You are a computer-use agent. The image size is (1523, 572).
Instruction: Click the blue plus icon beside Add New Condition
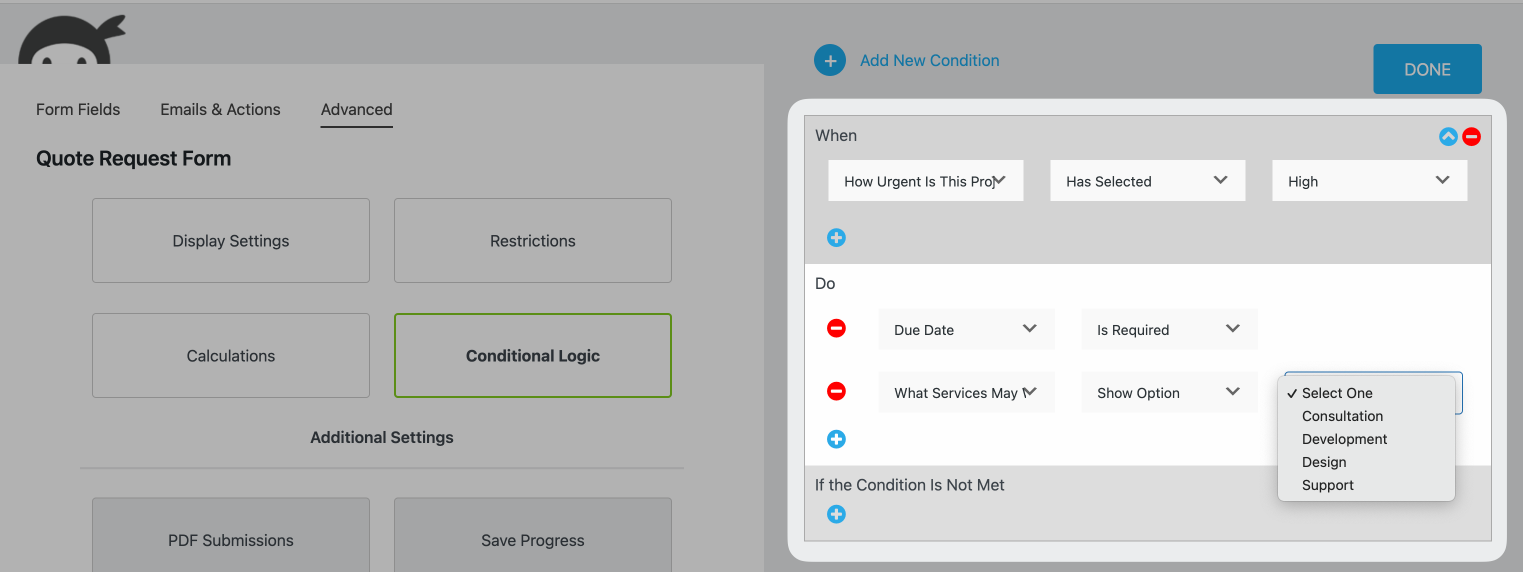[x=830, y=61]
